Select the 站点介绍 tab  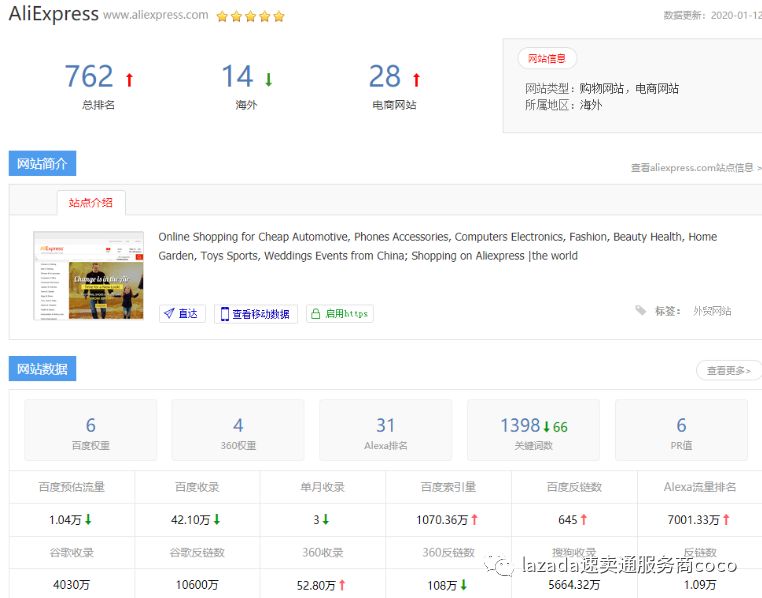click(91, 203)
